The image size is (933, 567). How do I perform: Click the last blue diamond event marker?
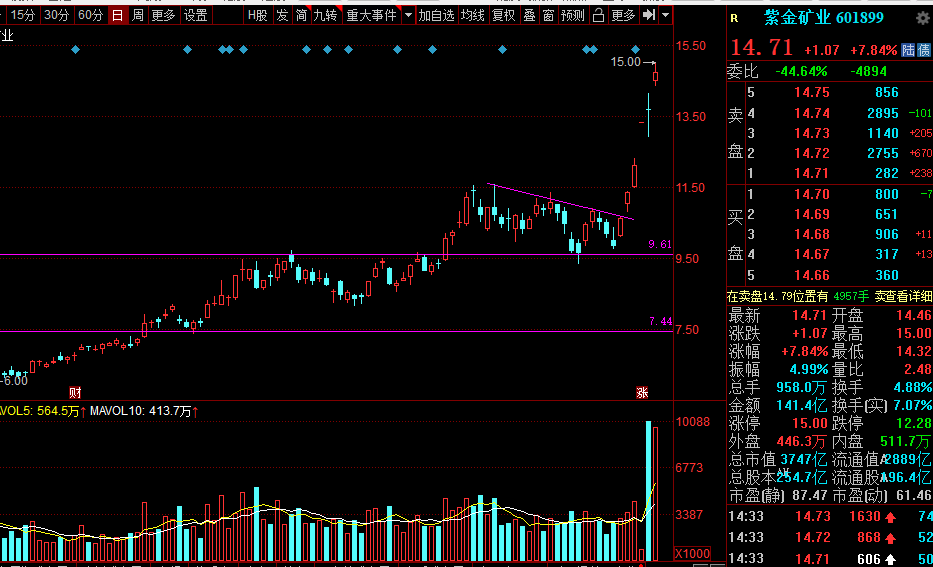pos(635,49)
